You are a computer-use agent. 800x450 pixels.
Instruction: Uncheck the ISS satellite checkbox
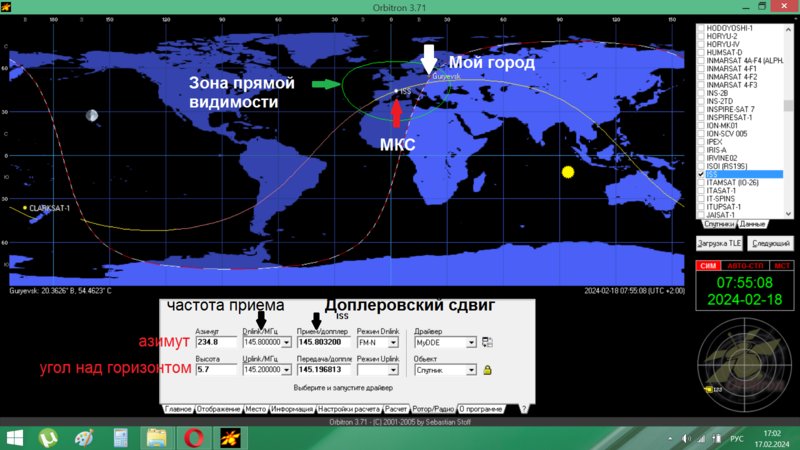click(701, 174)
